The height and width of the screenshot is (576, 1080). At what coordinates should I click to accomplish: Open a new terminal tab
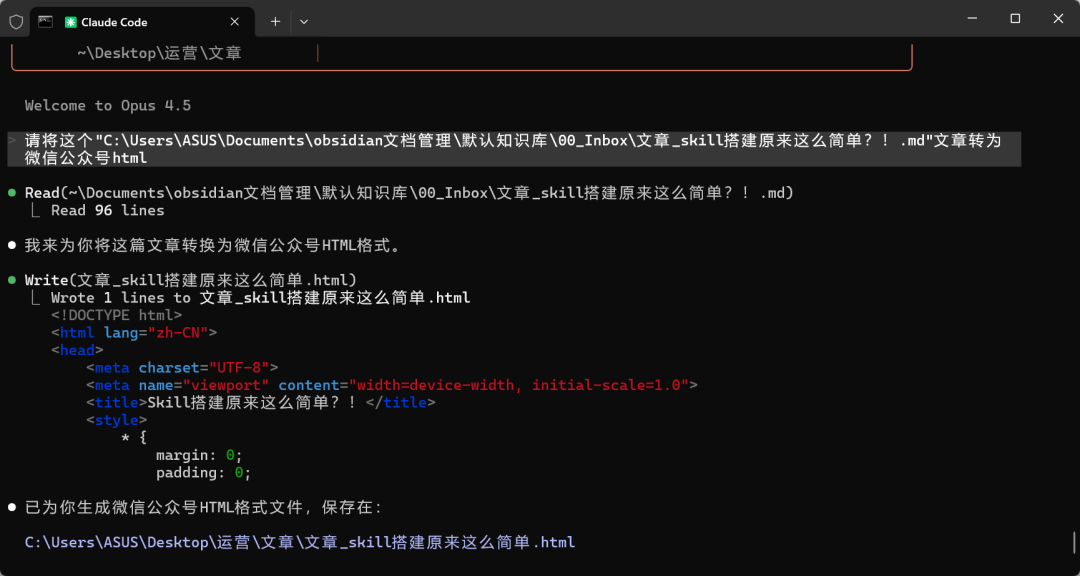point(275,22)
